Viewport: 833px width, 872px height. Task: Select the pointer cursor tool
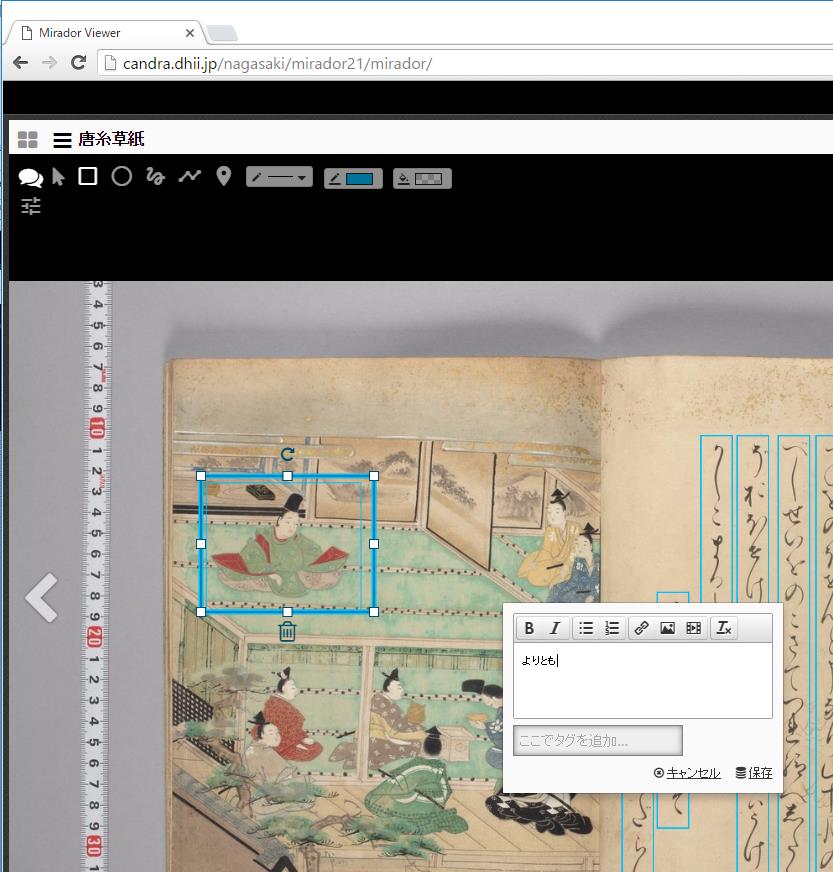pos(58,177)
